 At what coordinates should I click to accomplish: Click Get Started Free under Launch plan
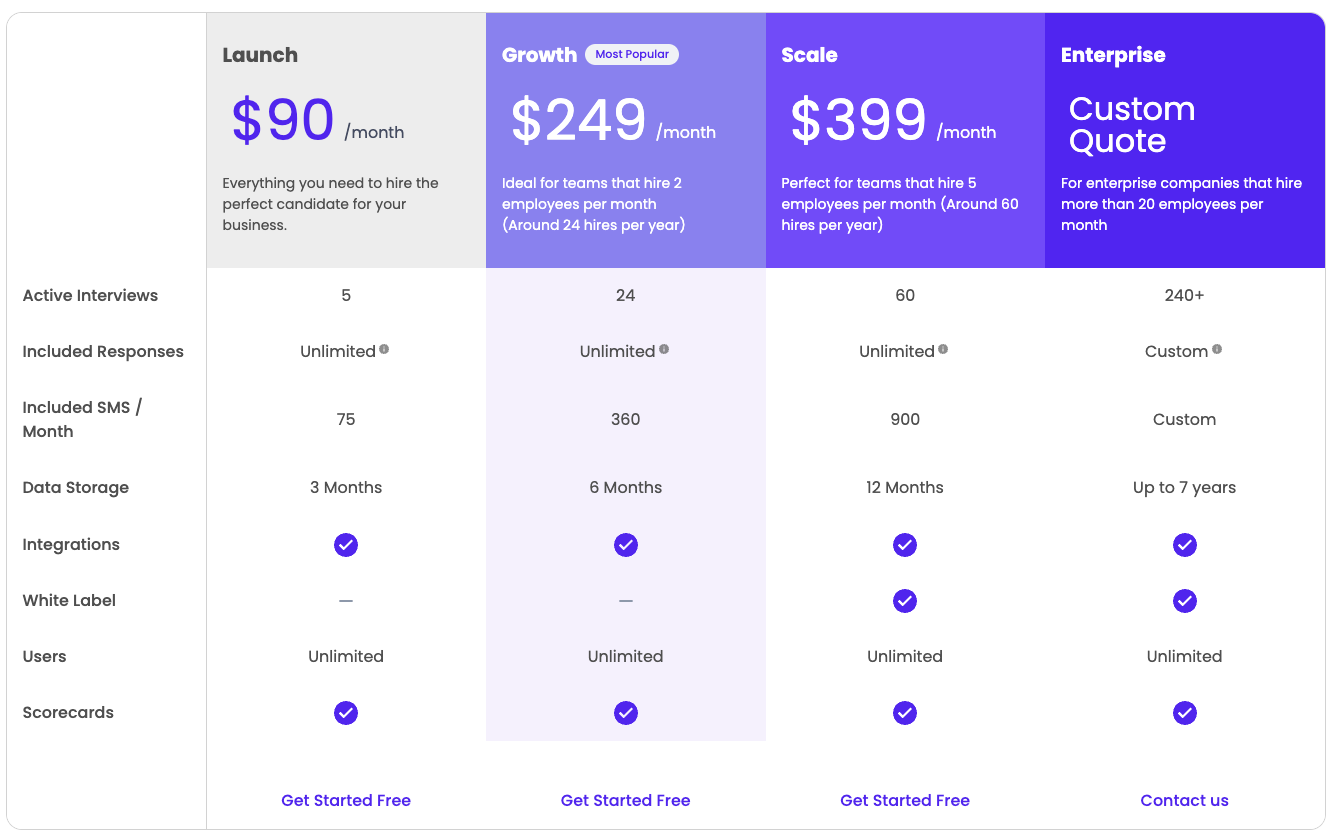click(346, 800)
